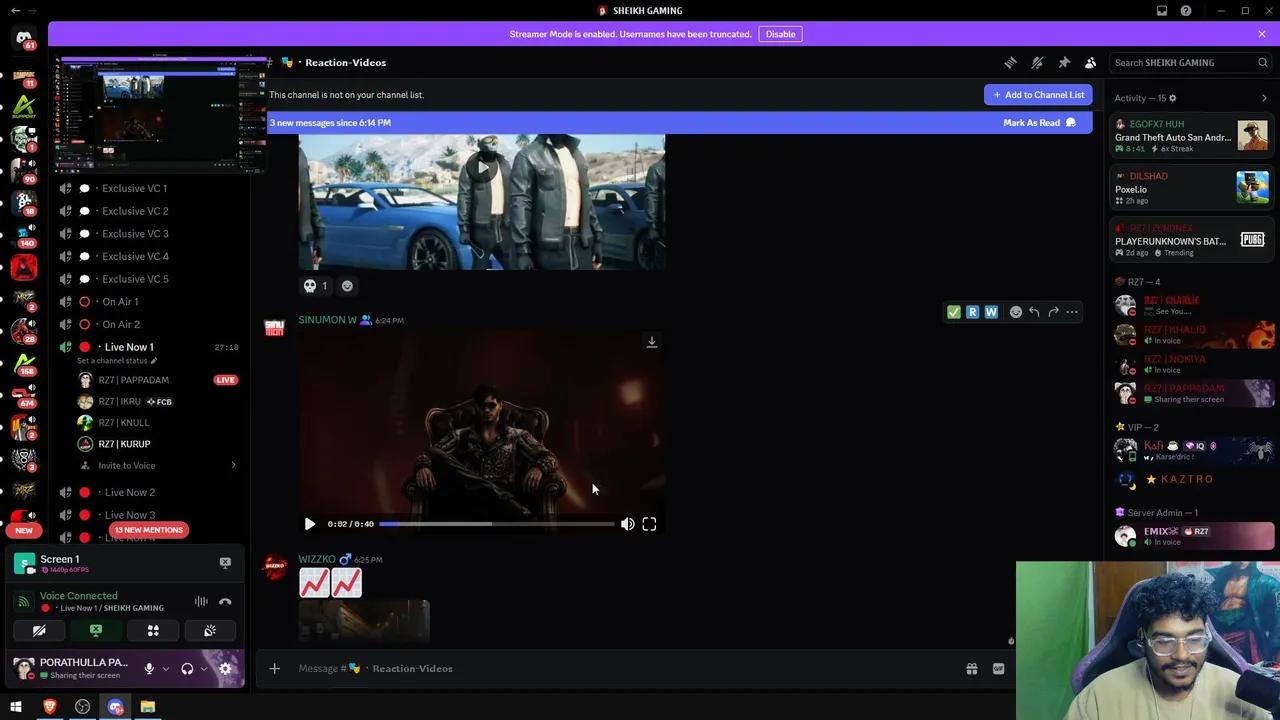
Task: Start an Activity in voice
Action: [153, 631]
